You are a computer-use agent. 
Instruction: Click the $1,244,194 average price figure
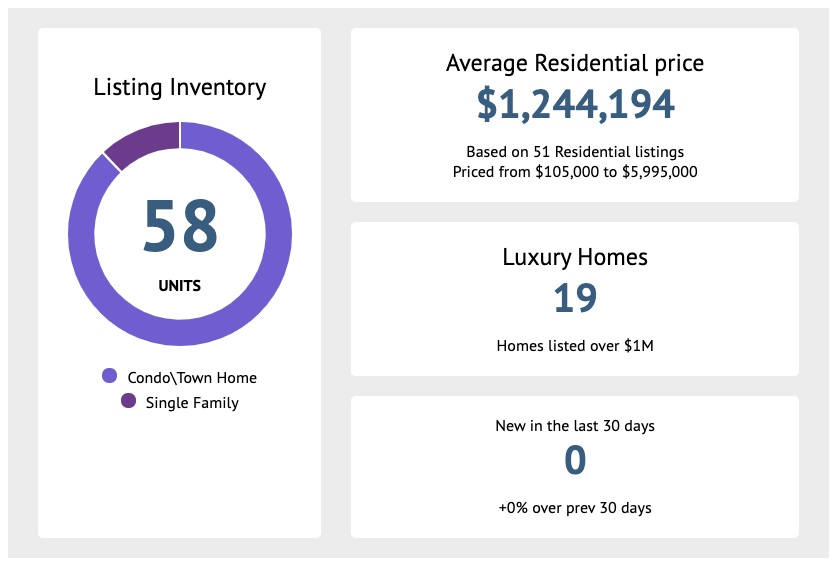click(x=575, y=104)
